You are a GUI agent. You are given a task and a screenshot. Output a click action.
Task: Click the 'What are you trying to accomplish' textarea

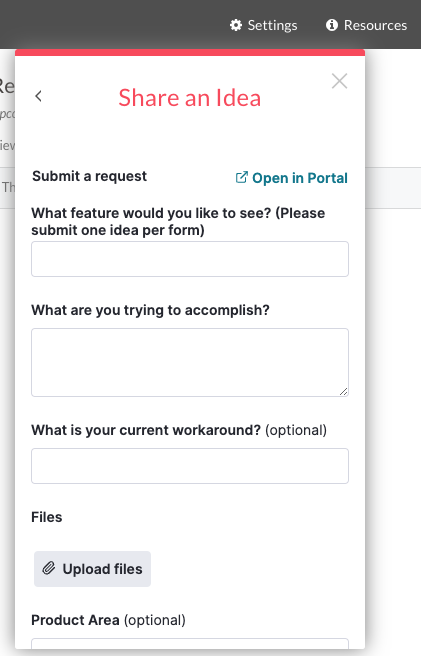point(190,362)
